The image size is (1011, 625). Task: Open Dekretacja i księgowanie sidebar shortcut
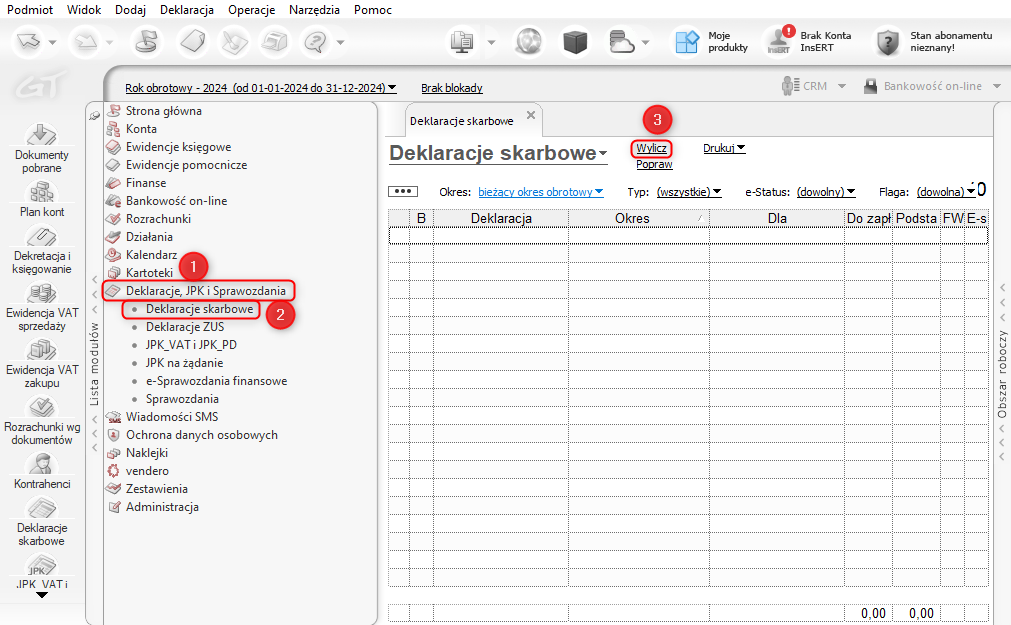[x=41, y=250]
